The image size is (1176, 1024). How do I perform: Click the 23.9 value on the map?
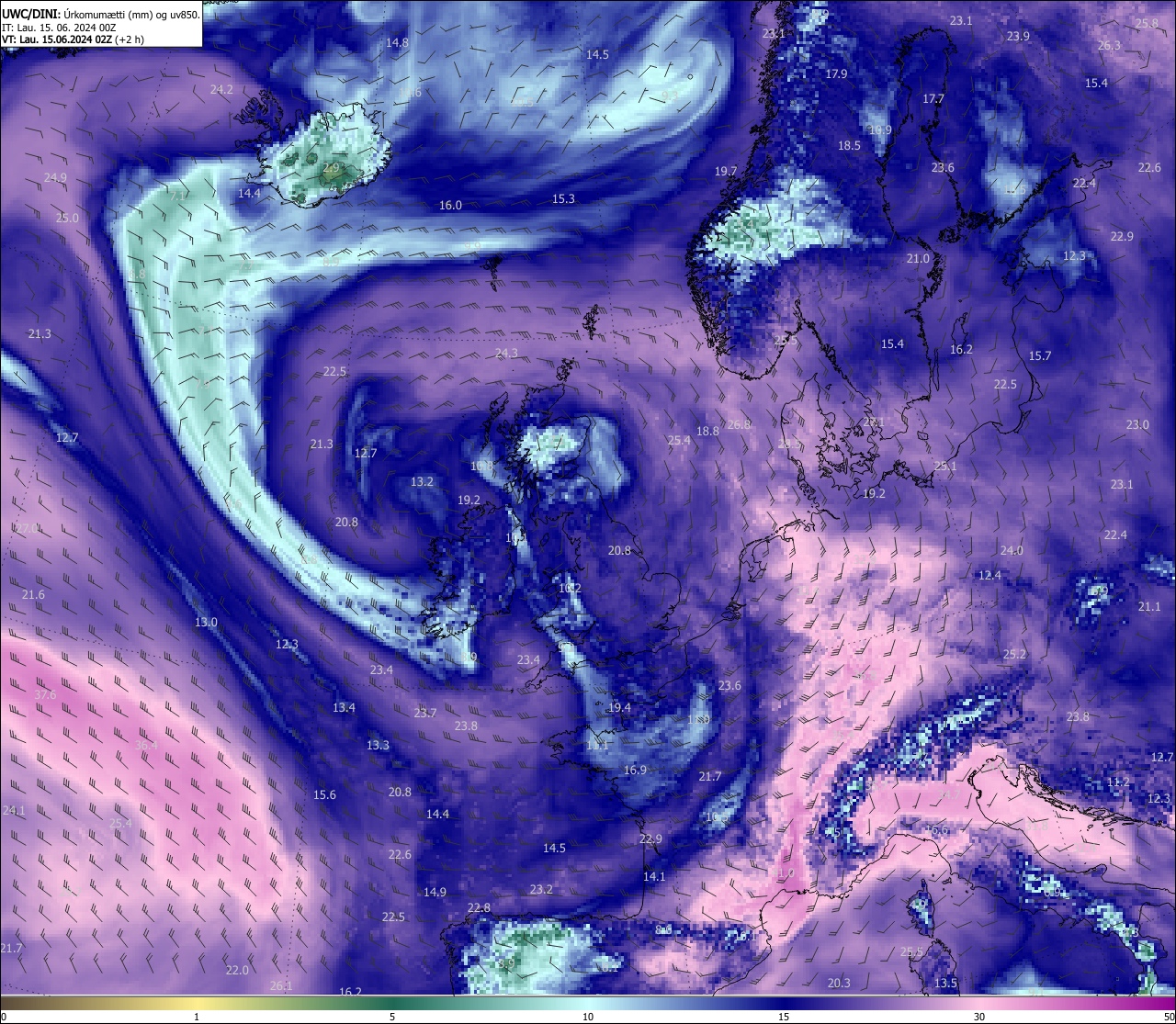pos(1018,37)
